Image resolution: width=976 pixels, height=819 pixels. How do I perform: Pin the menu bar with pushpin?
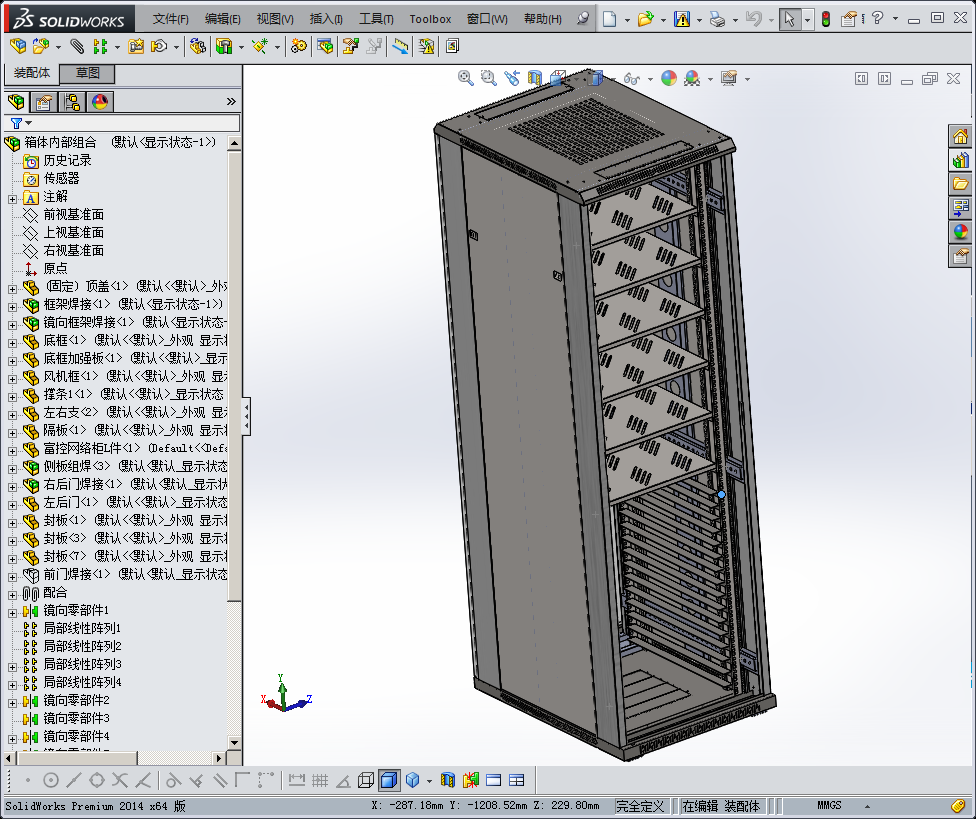(x=583, y=19)
